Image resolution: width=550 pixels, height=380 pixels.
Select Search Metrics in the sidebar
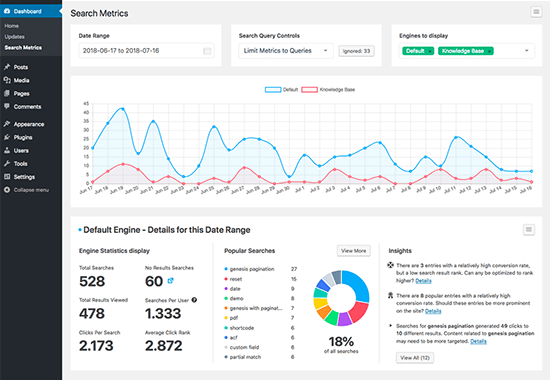[x=23, y=48]
